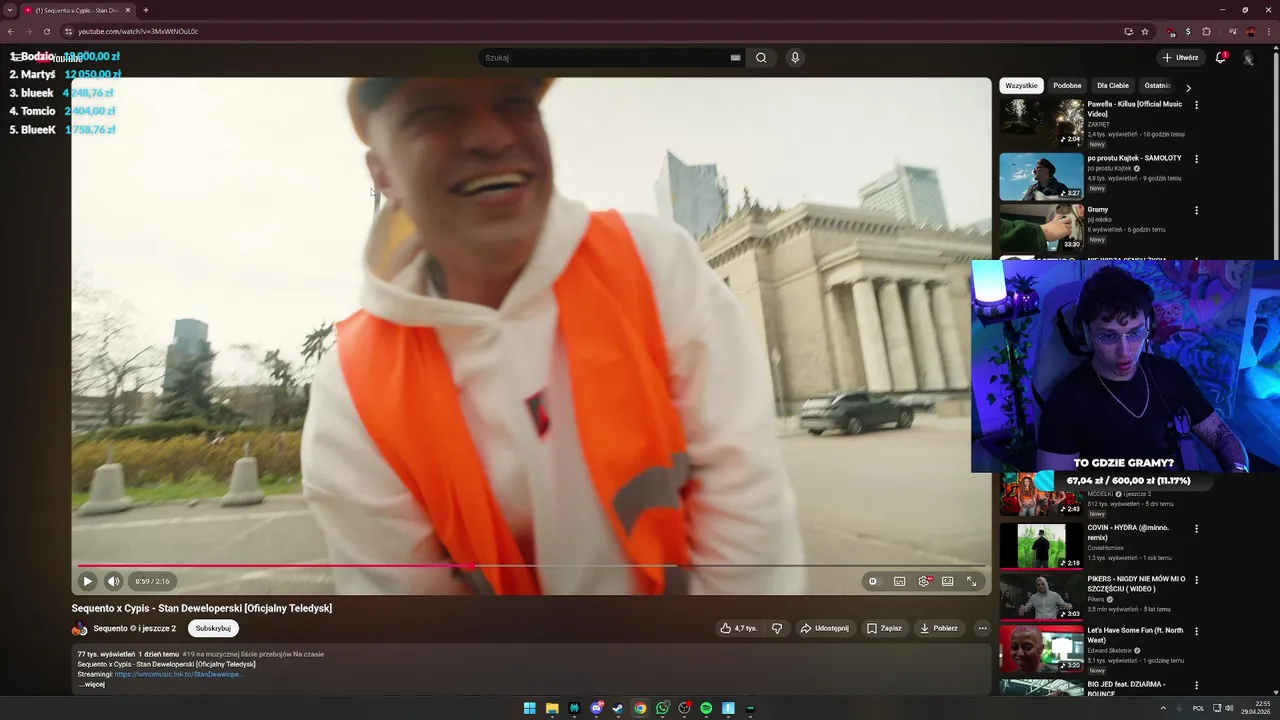Image resolution: width=1280 pixels, height=720 pixels.
Task: Open Discord from the taskbar
Action: coord(597,708)
